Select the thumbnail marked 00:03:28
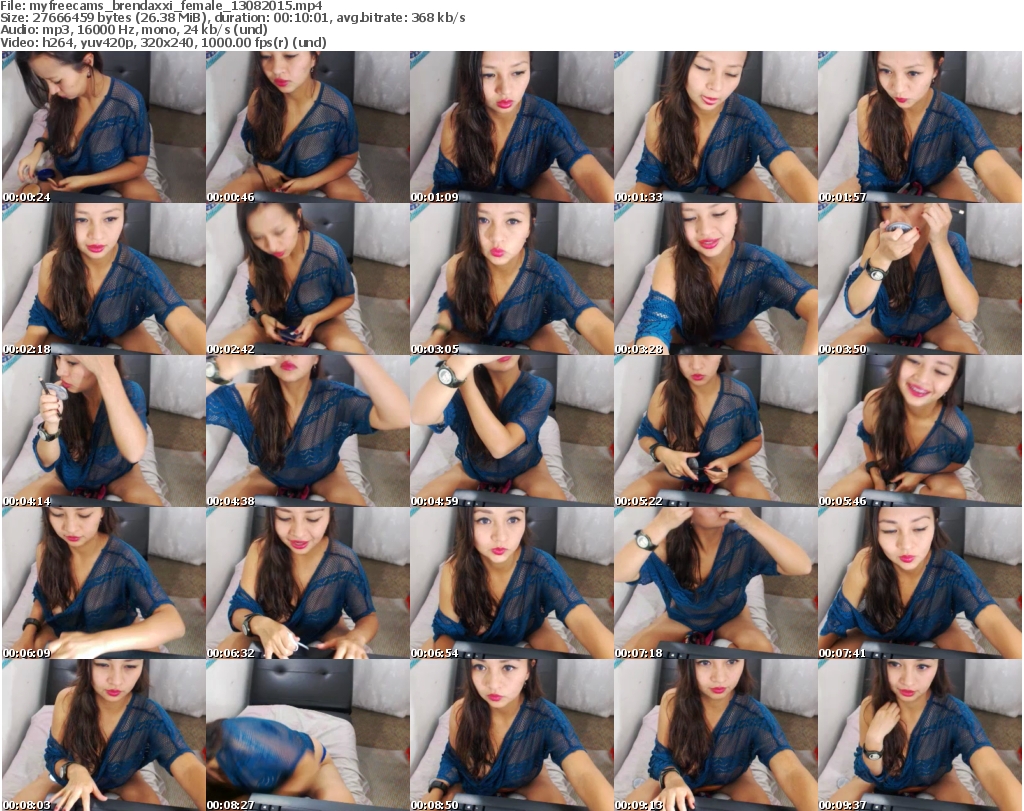 coord(715,279)
